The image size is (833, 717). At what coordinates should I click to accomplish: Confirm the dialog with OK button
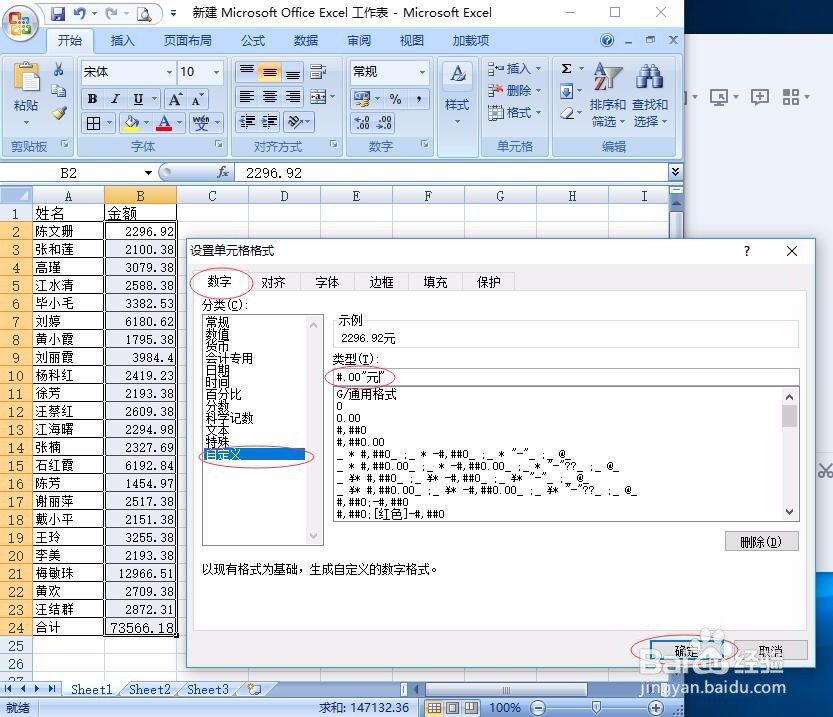point(686,651)
